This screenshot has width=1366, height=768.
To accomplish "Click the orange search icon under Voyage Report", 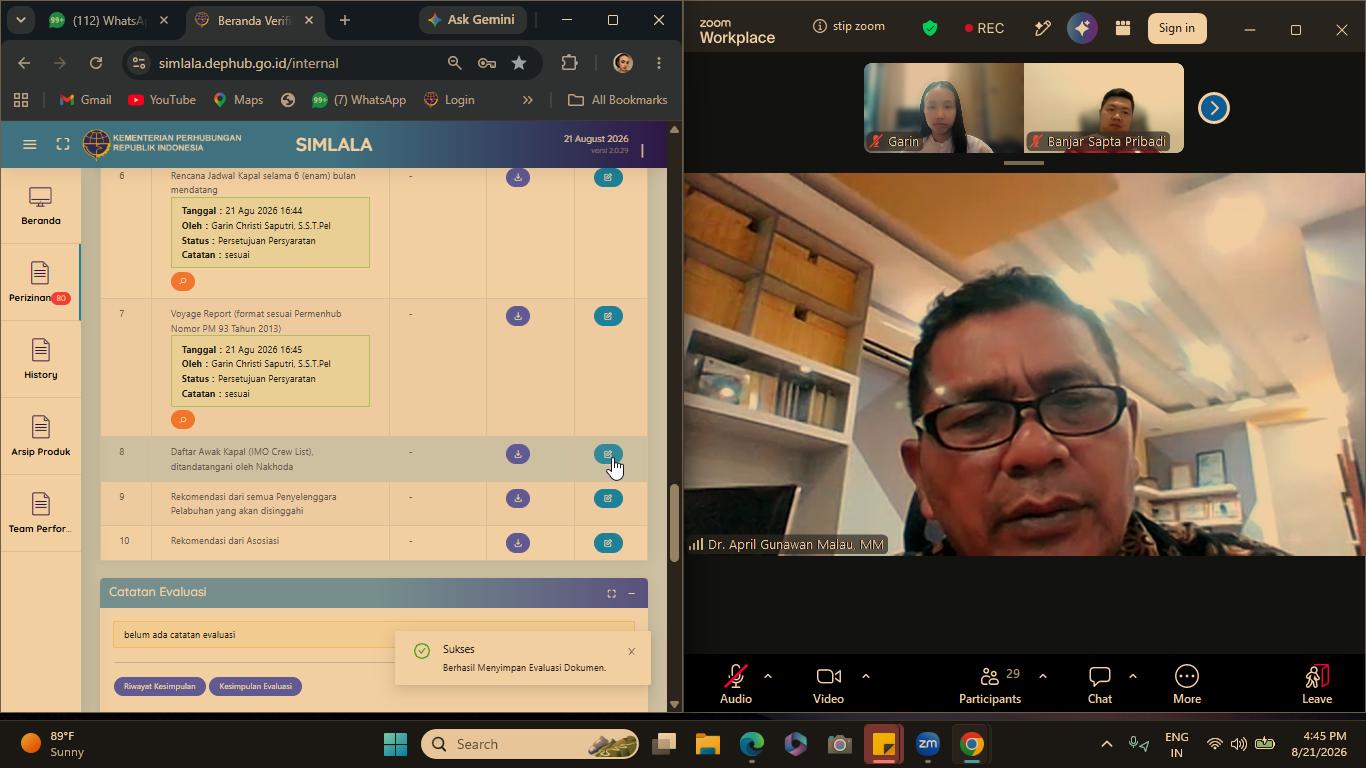I will tap(183, 420).
